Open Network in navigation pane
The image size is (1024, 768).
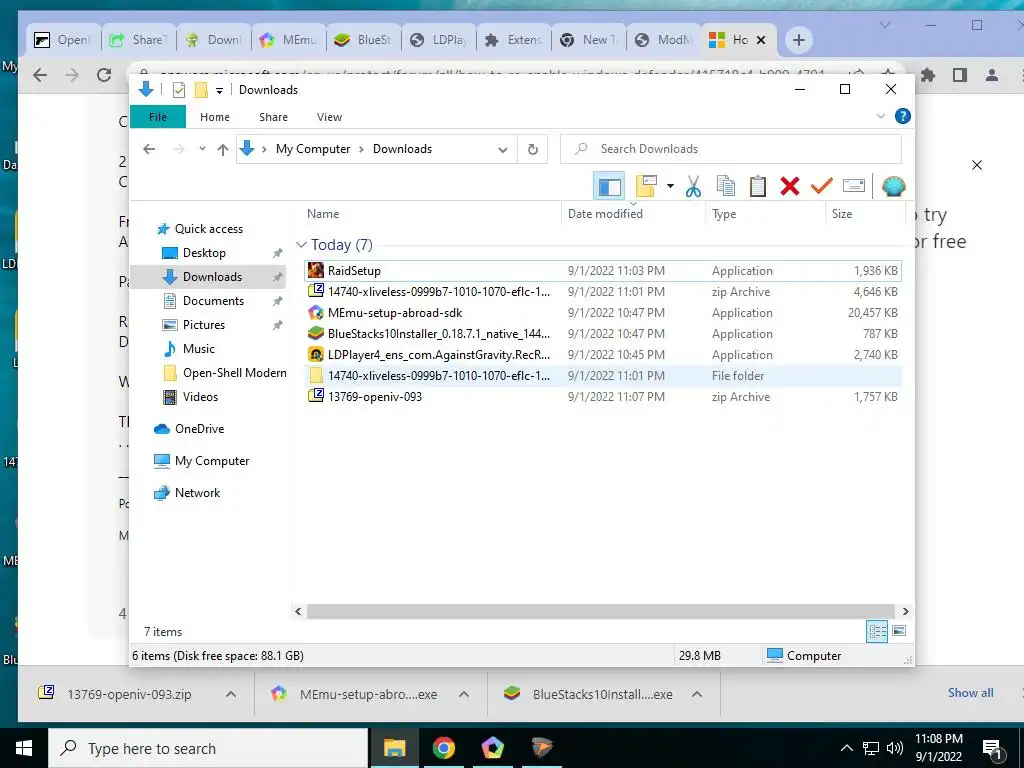click(197, 492)
